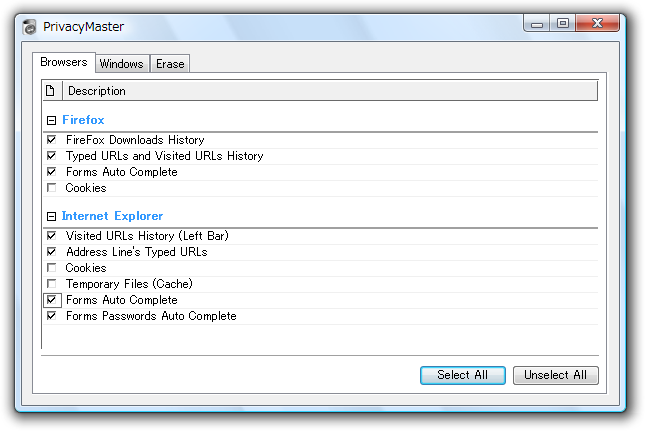646x431 pixels.
Task: Uncheck Visited URLs History (Left Bar)
Action: coord(51,236)
